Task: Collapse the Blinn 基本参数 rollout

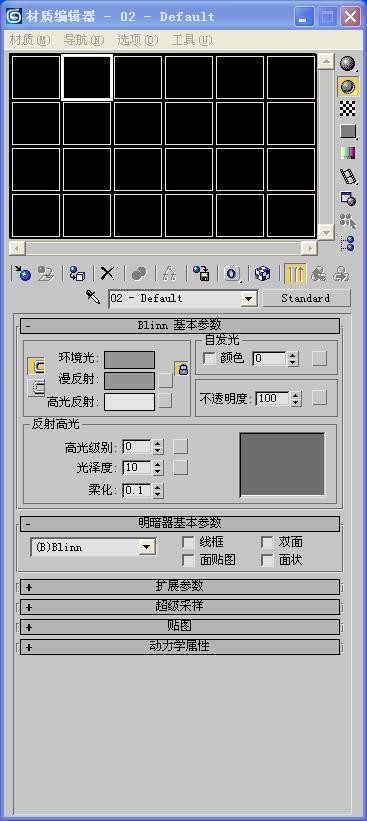Action: pyautogui.click(x=180, y=326)
